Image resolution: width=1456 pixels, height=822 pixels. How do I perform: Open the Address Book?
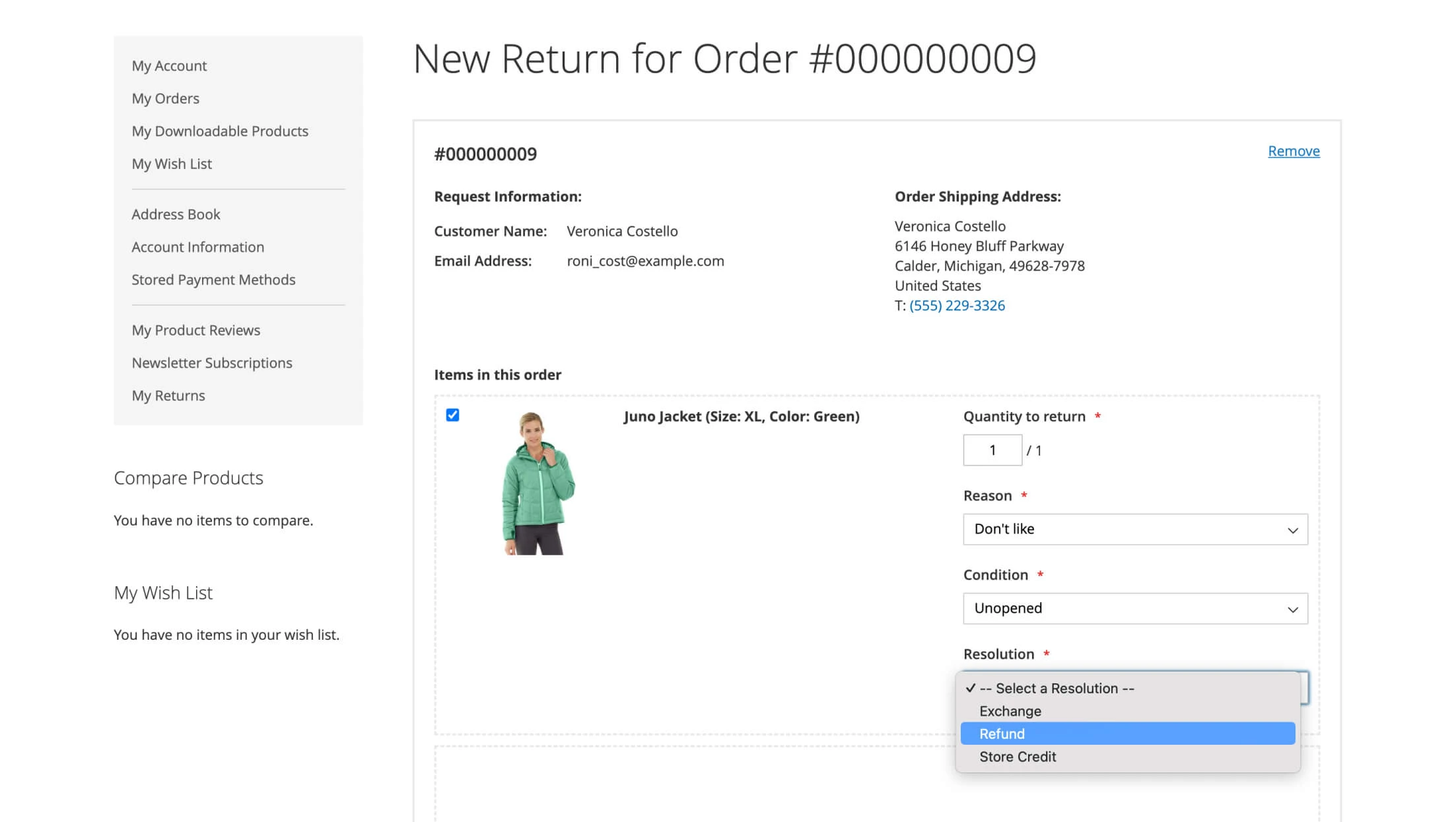click(176, 214)
